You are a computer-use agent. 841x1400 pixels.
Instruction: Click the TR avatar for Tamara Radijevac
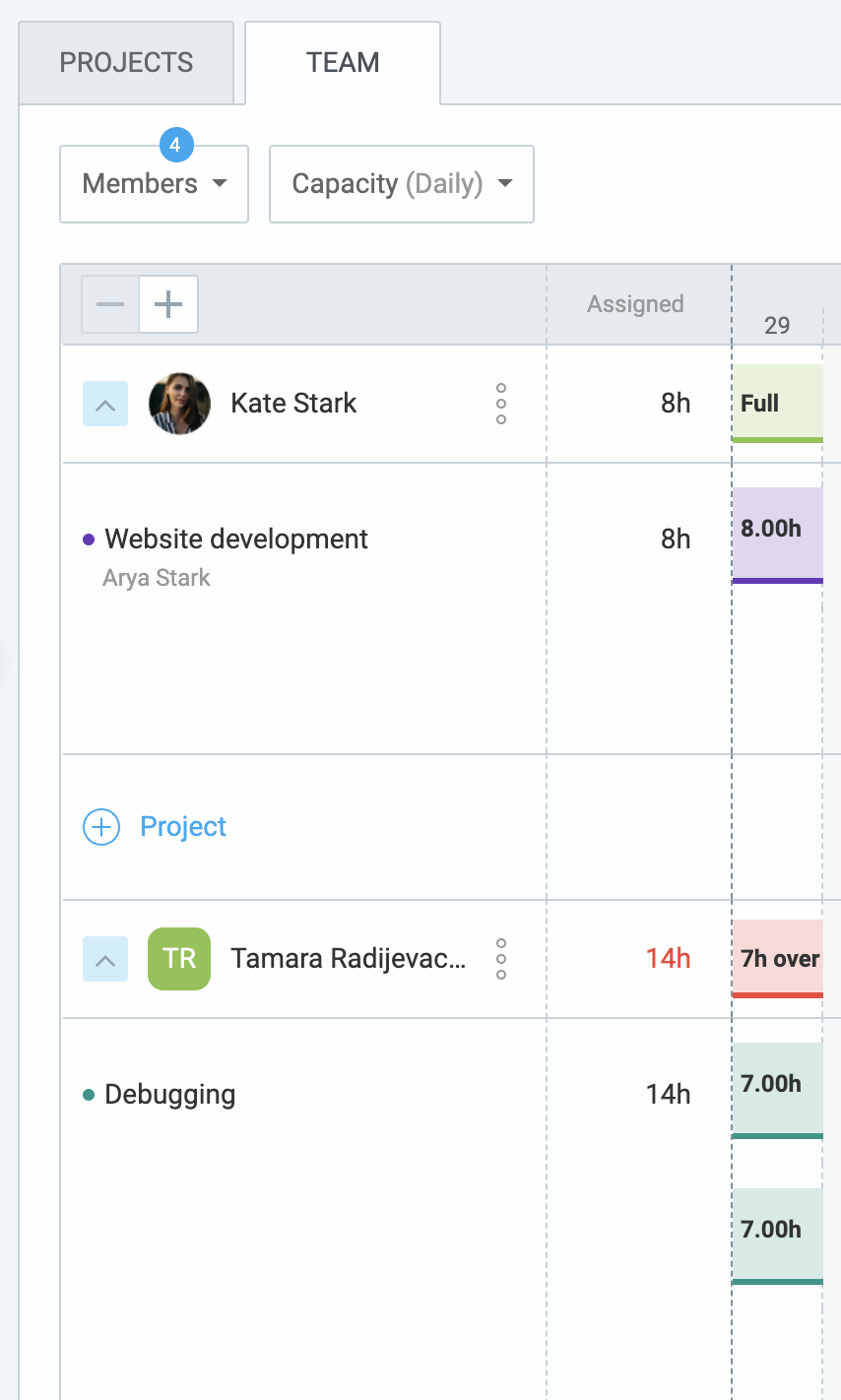pos(178,958)
